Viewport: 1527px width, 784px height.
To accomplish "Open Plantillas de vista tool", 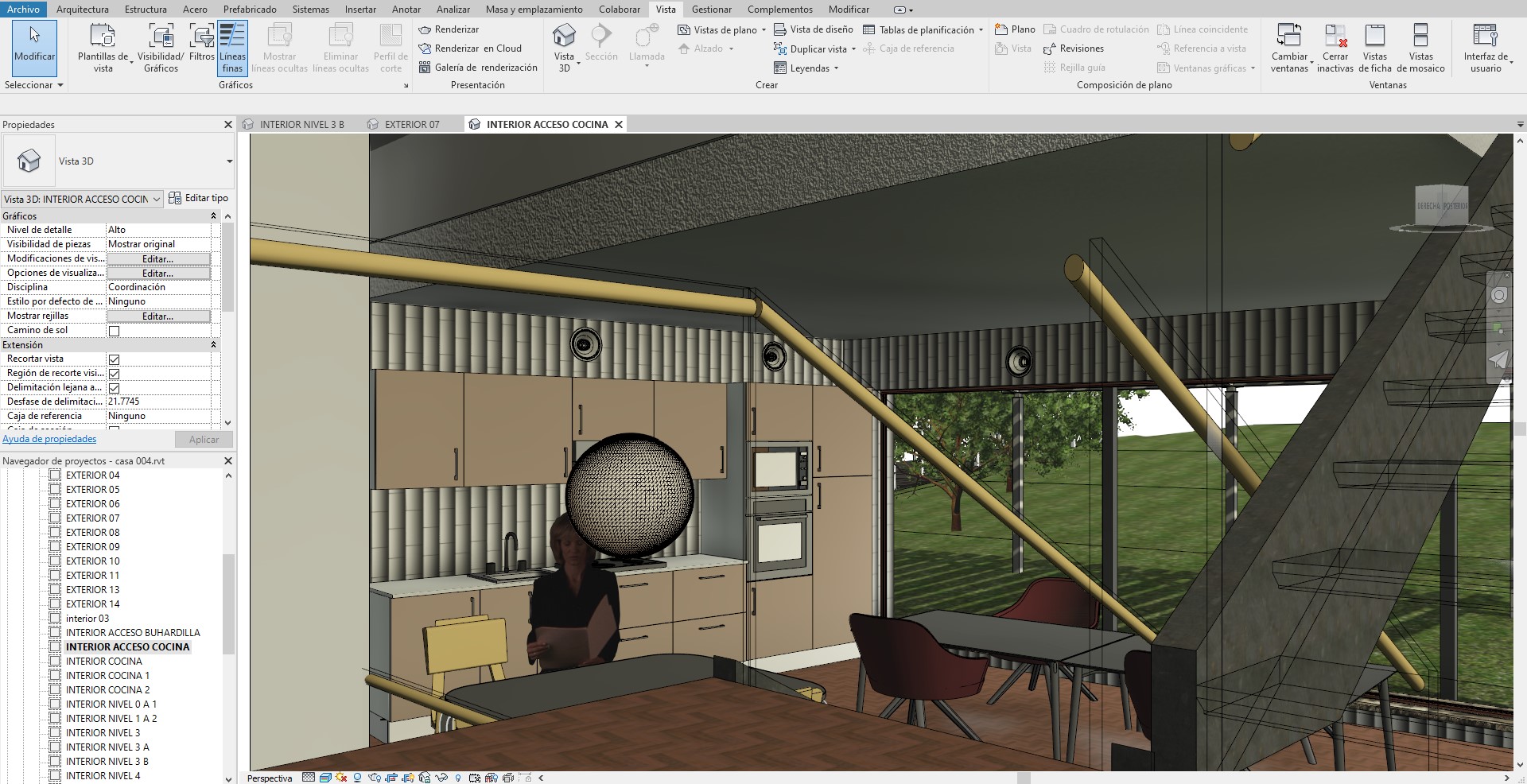I will click(103, 46).
